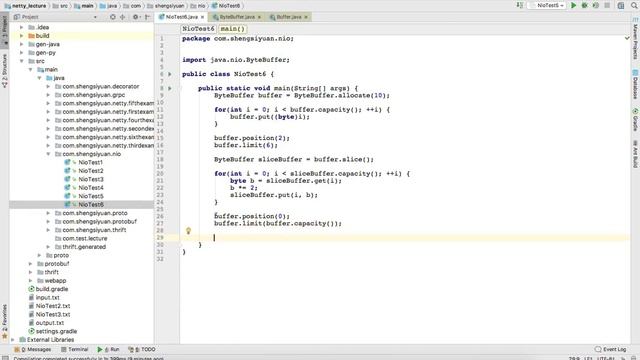Image resolution: width=640 pixels, height=360 pixels.
Task: Click the netty_lecture breadcrumb
Action: pos(25,6)
